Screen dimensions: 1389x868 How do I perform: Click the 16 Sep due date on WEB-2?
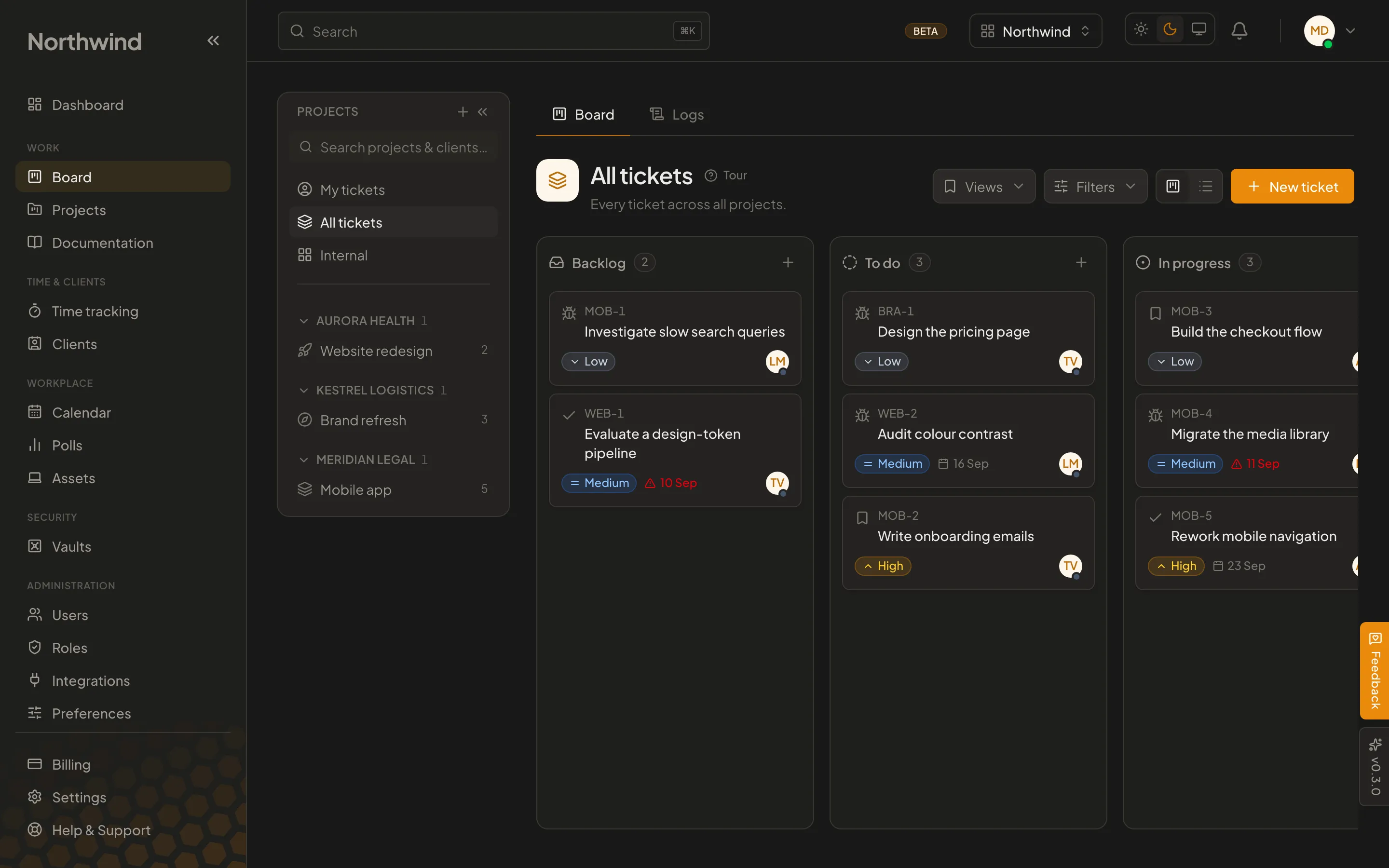[963, 464]
